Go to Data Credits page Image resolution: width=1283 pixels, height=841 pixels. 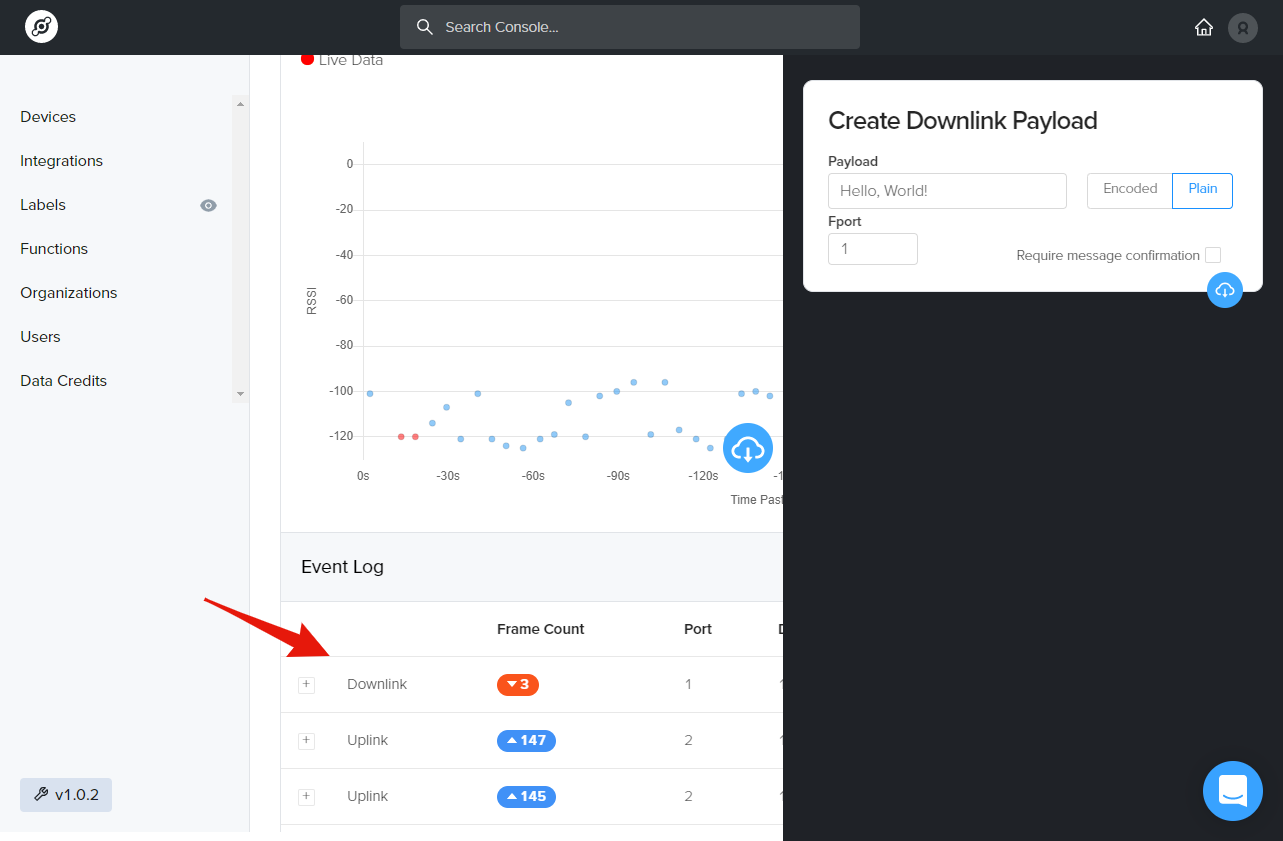coord(63,381)
